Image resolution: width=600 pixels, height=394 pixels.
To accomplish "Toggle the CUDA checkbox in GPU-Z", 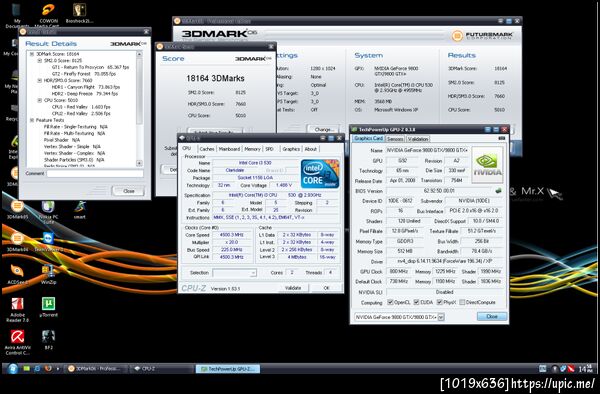I will (x=416, y=302).
